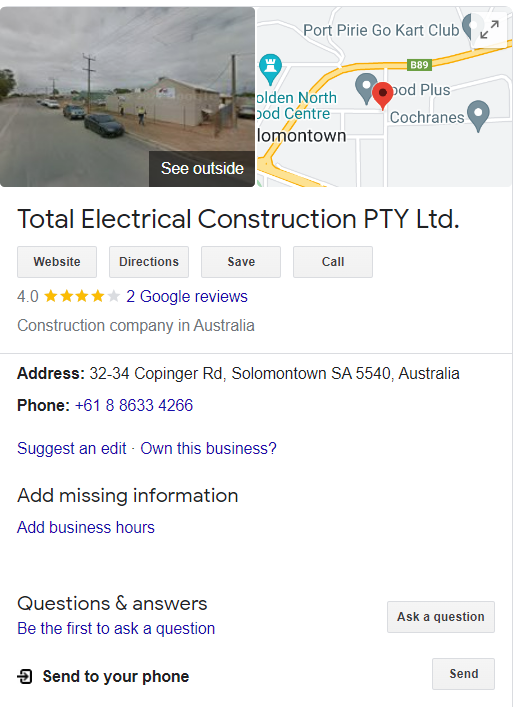Screen dimensions: 516x707
Task: Save this business listing
Action: [x=241, y=262]
